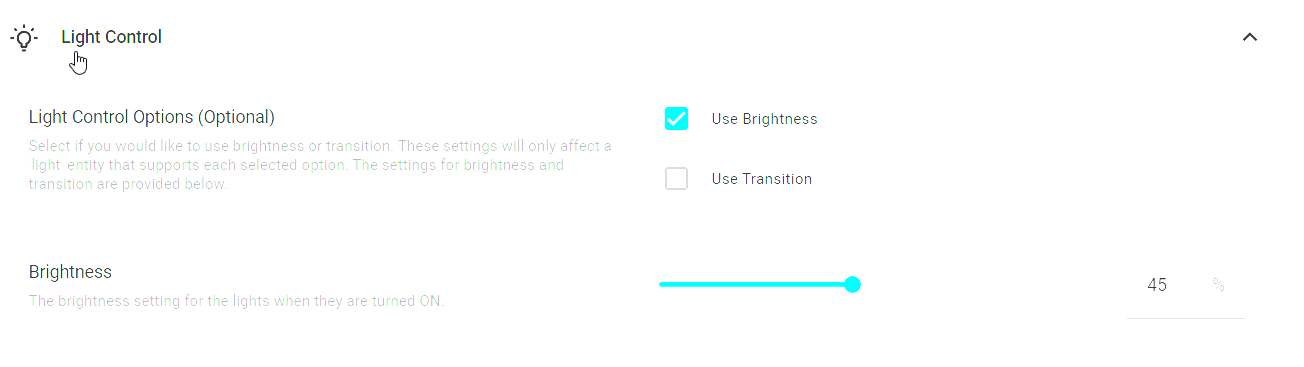Click the light control options description paragraph
Viewport: 1304px width, 367px height.
320,165
